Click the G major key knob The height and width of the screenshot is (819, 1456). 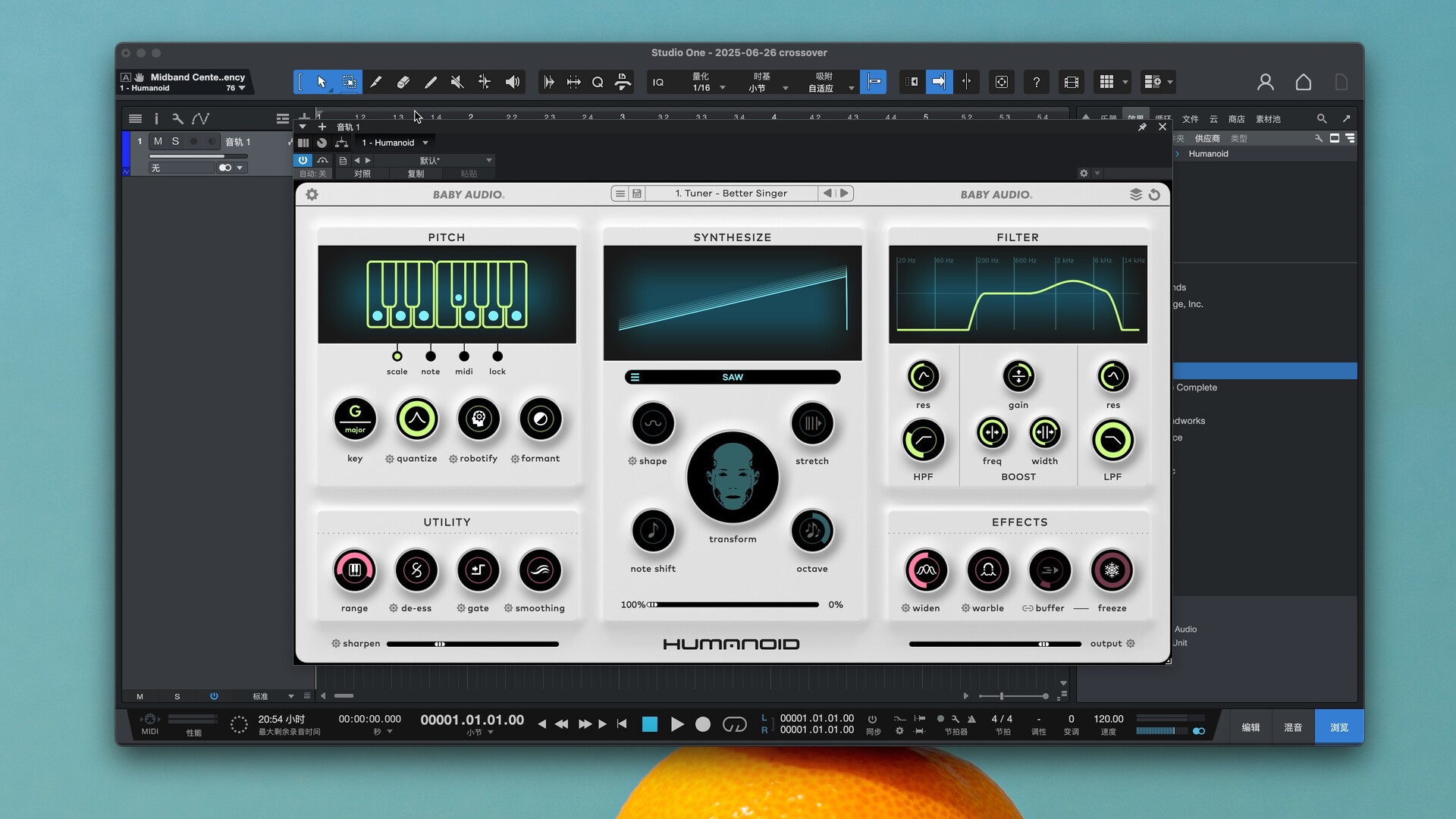355,419
